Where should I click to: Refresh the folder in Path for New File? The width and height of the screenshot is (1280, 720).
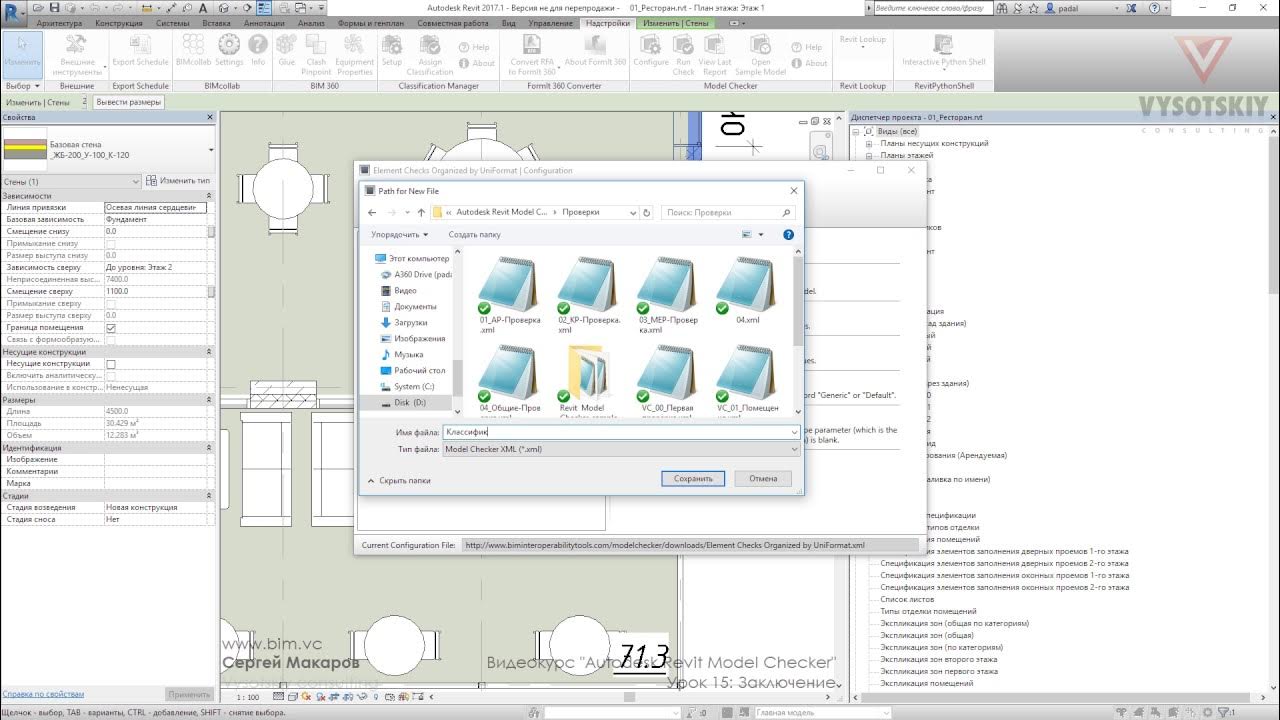pos(647,212)
